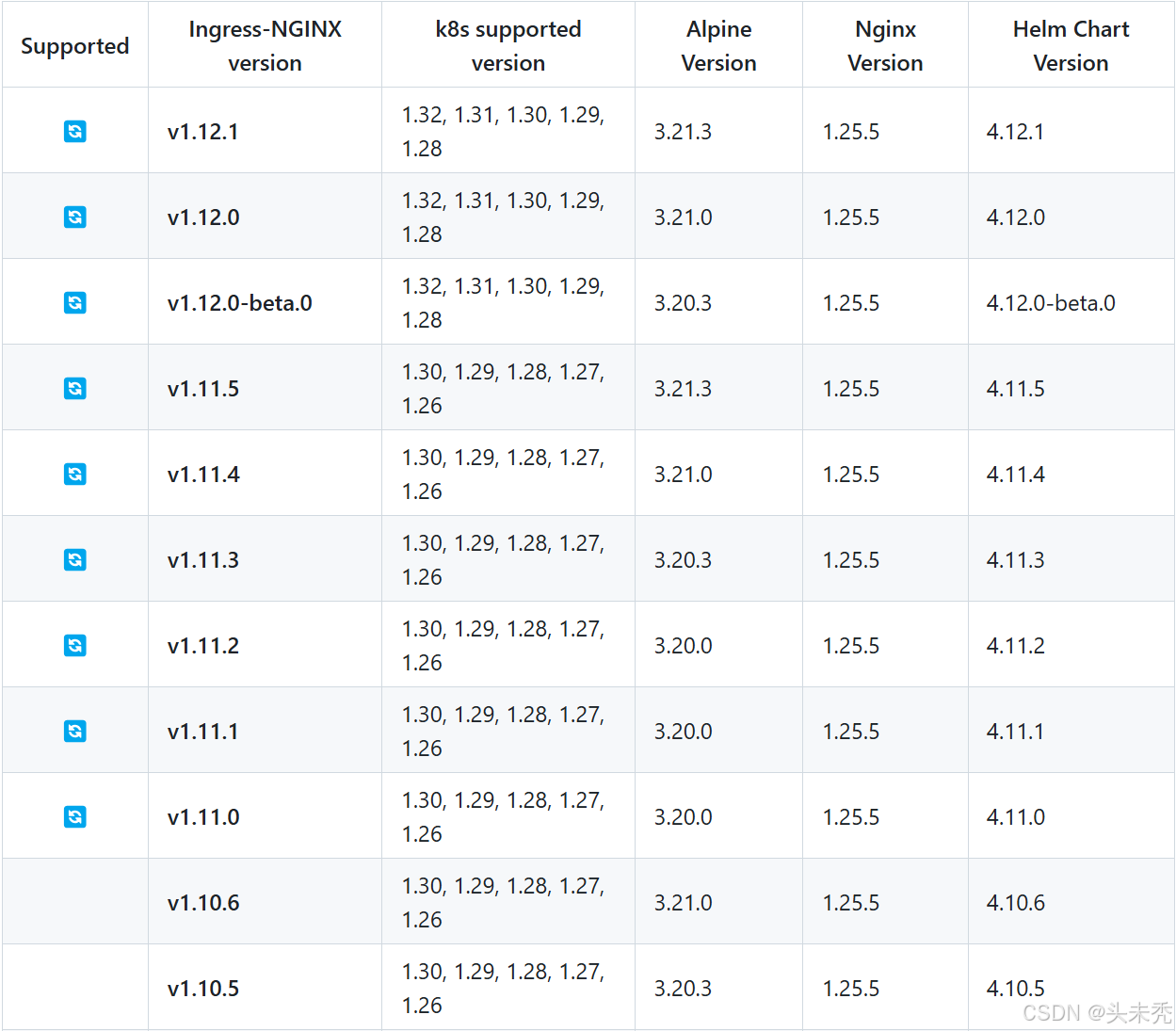
Task: Click Alpine version 3.20.0 in v1.11.0 row
Action: pyautogui.click(x=684, y=817)
